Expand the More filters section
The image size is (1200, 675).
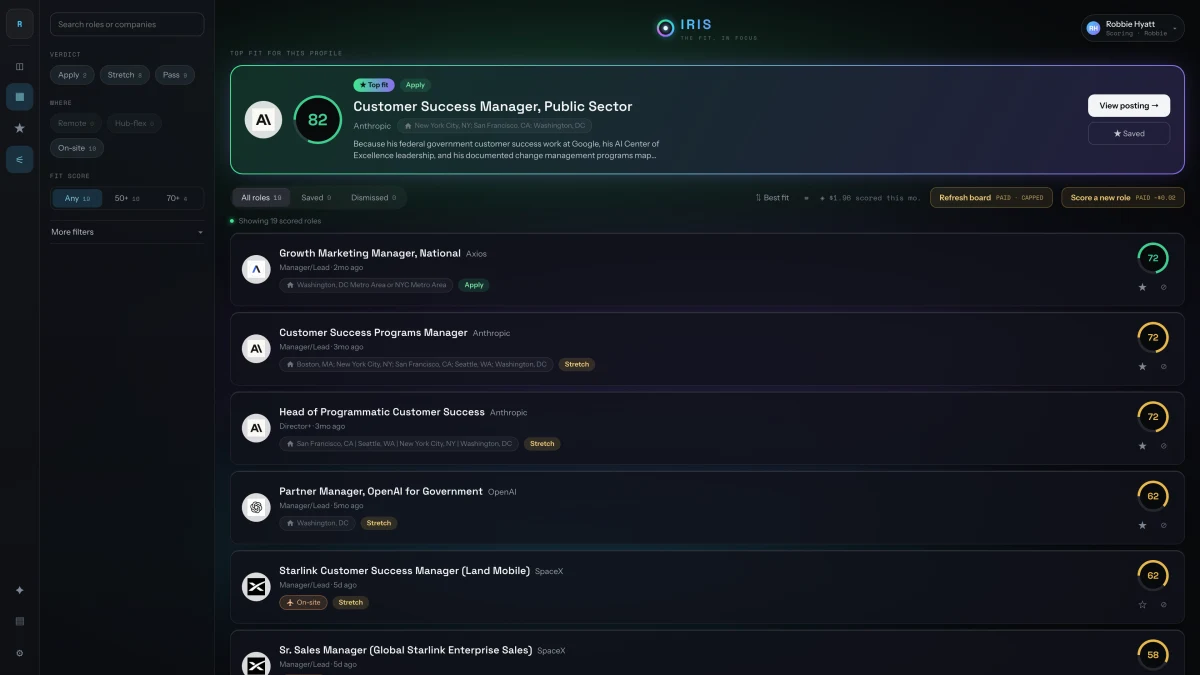[x=127, y=232]
